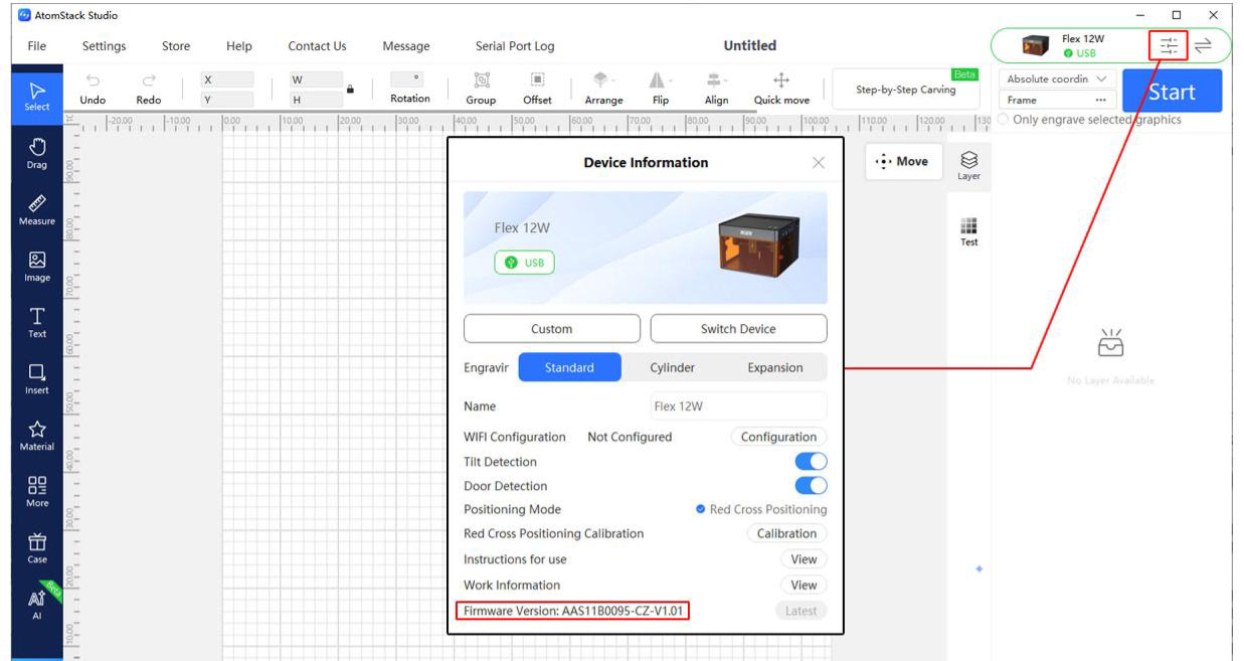View Work Information
This screenshot has height=661, width=1244.
click(x=804, y=585)
